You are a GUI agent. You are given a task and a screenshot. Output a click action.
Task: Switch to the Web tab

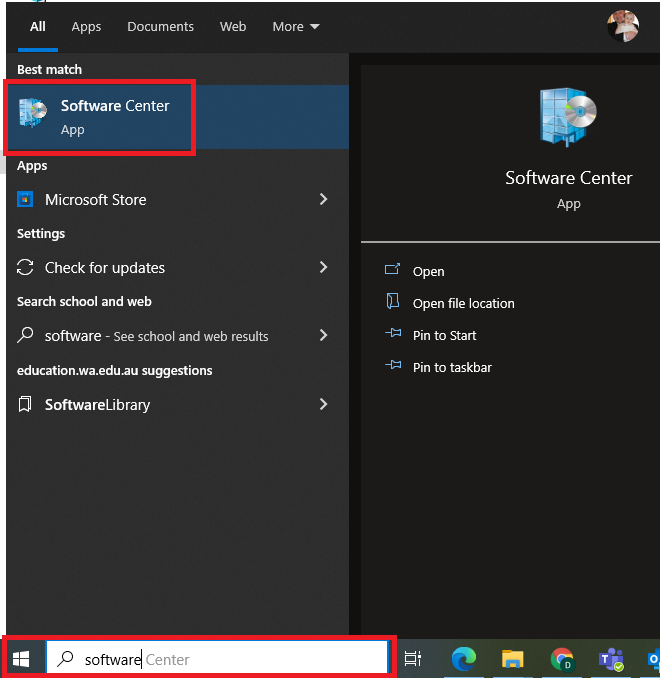233,27
